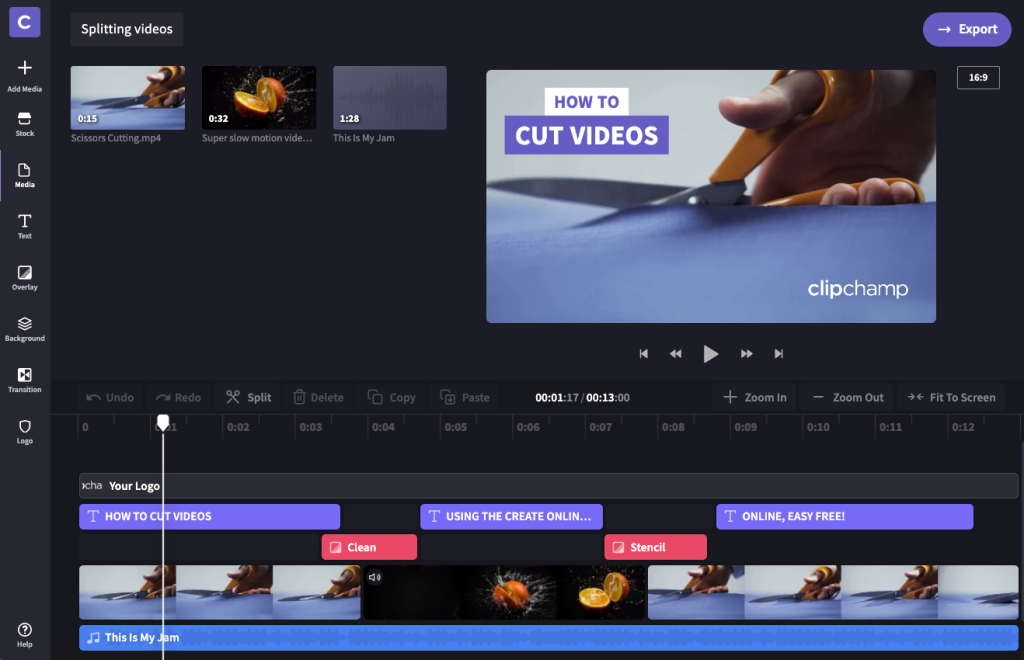The image size is (1024, 660).
Task: Skip to the end of the video
Action: 778,353
